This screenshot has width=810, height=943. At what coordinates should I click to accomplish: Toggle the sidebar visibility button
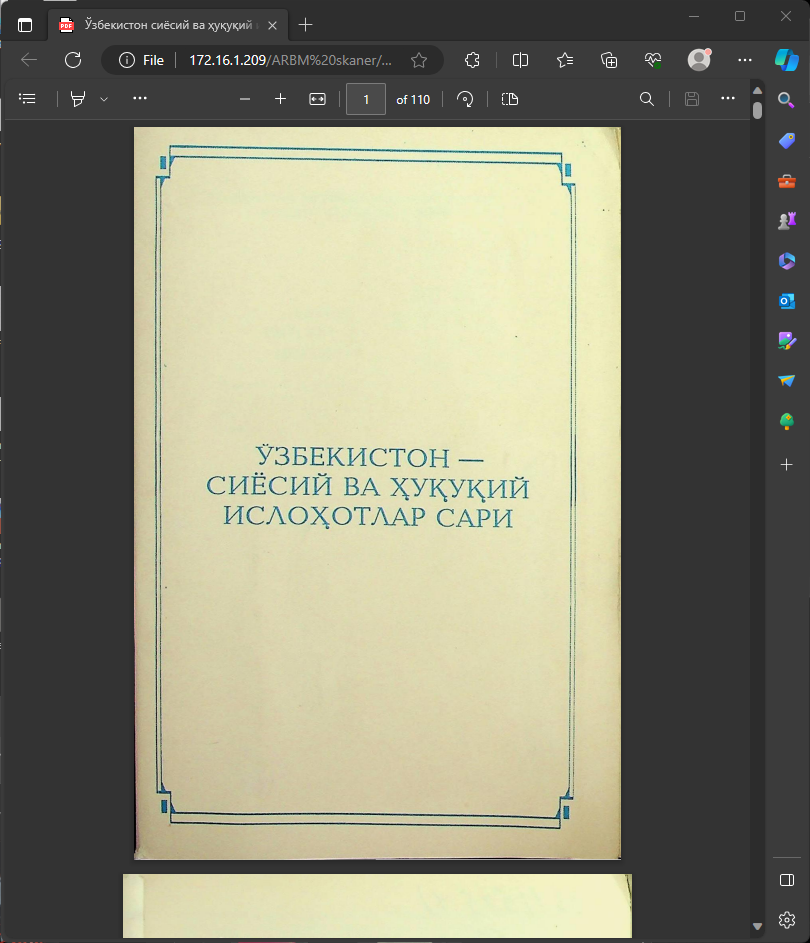click(787, 880)
